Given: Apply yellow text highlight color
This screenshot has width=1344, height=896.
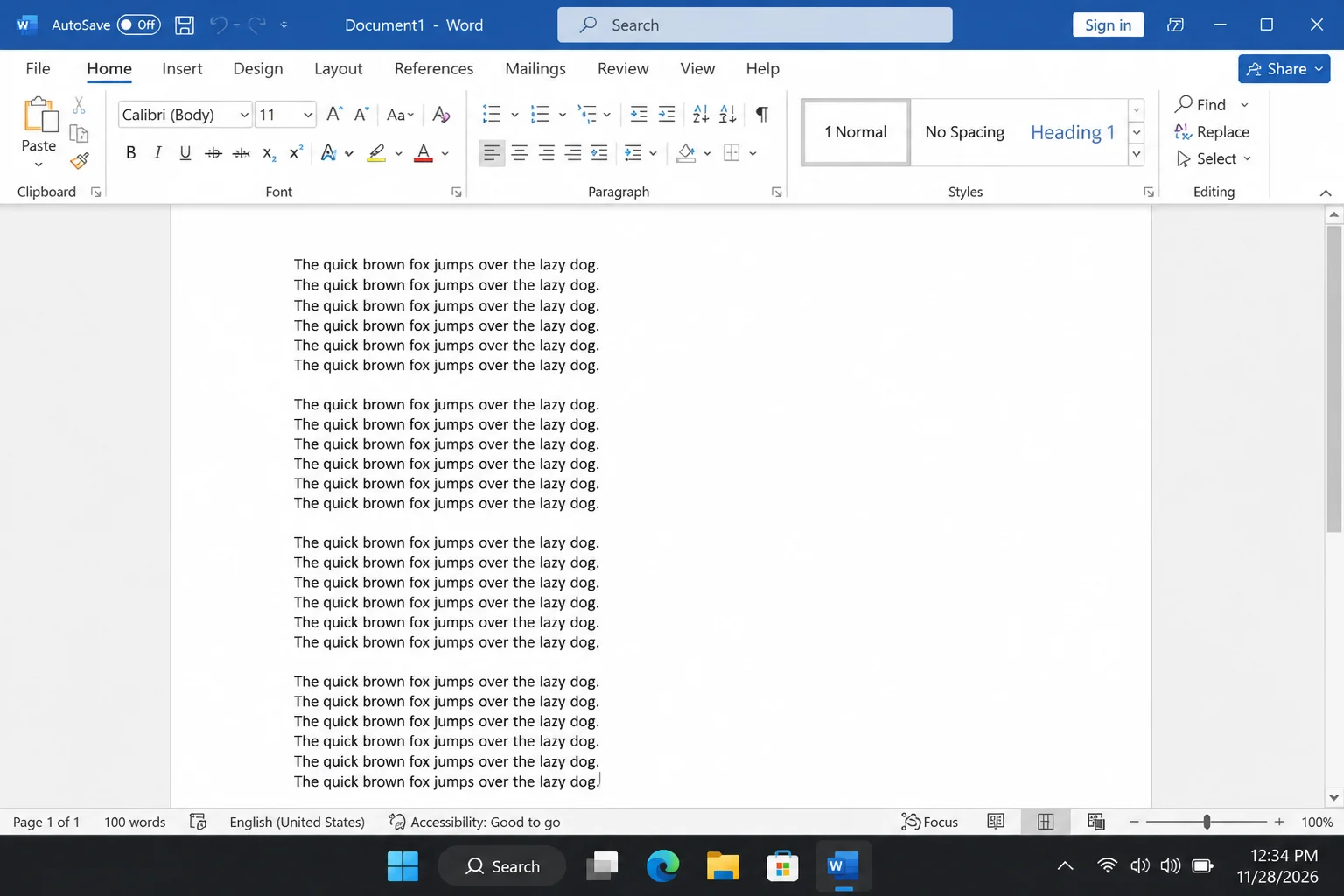Looking at the screenshot, I should coord(376,153).
